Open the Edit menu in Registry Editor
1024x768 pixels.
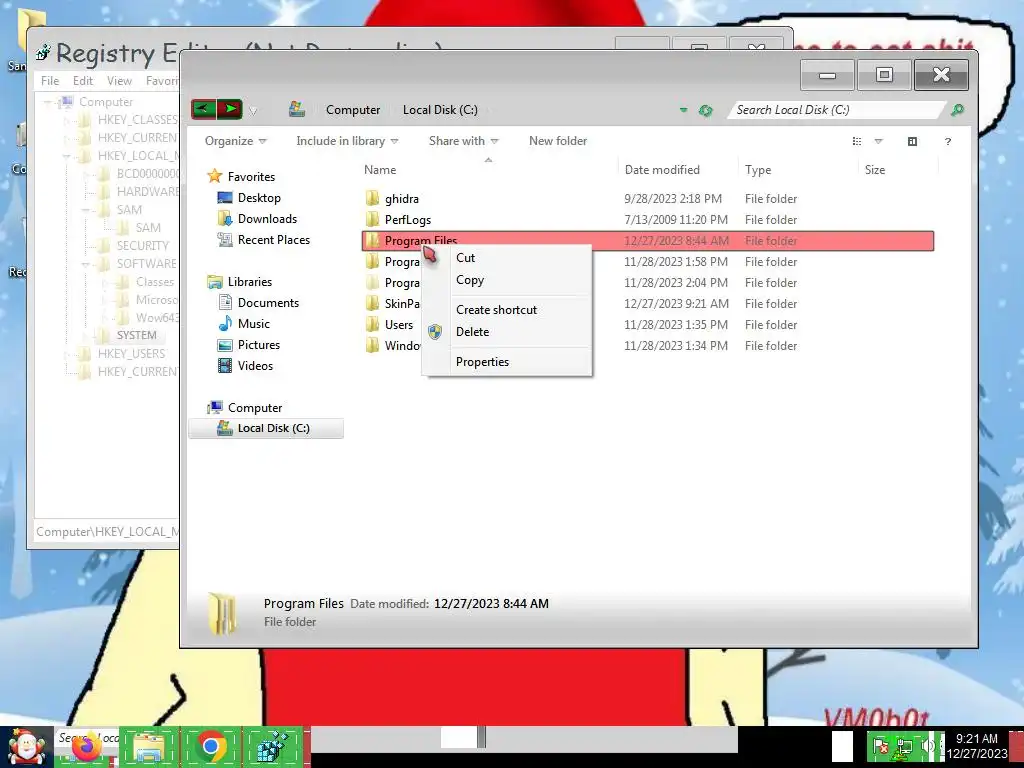coord(82,81)
